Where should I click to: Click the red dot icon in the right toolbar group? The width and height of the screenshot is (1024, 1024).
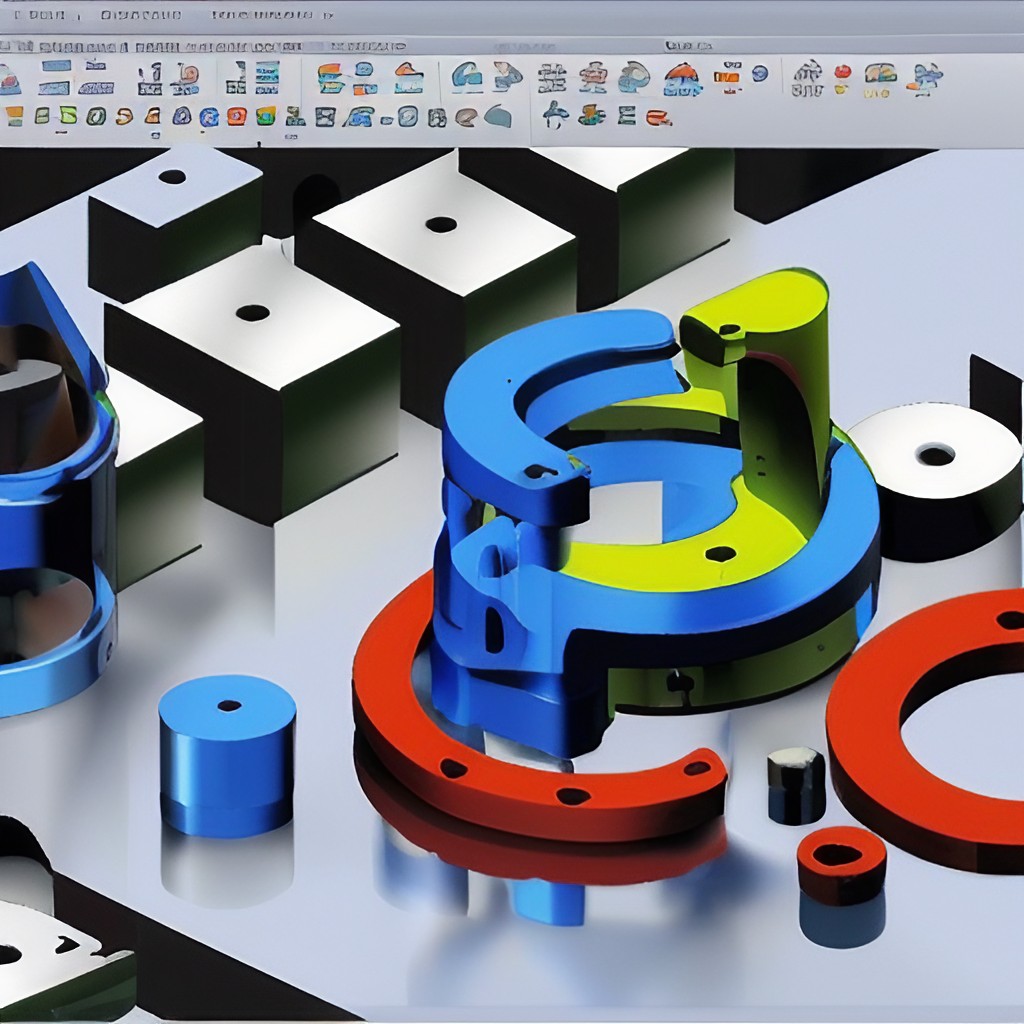pyautogui.click(x=842, y=72)
